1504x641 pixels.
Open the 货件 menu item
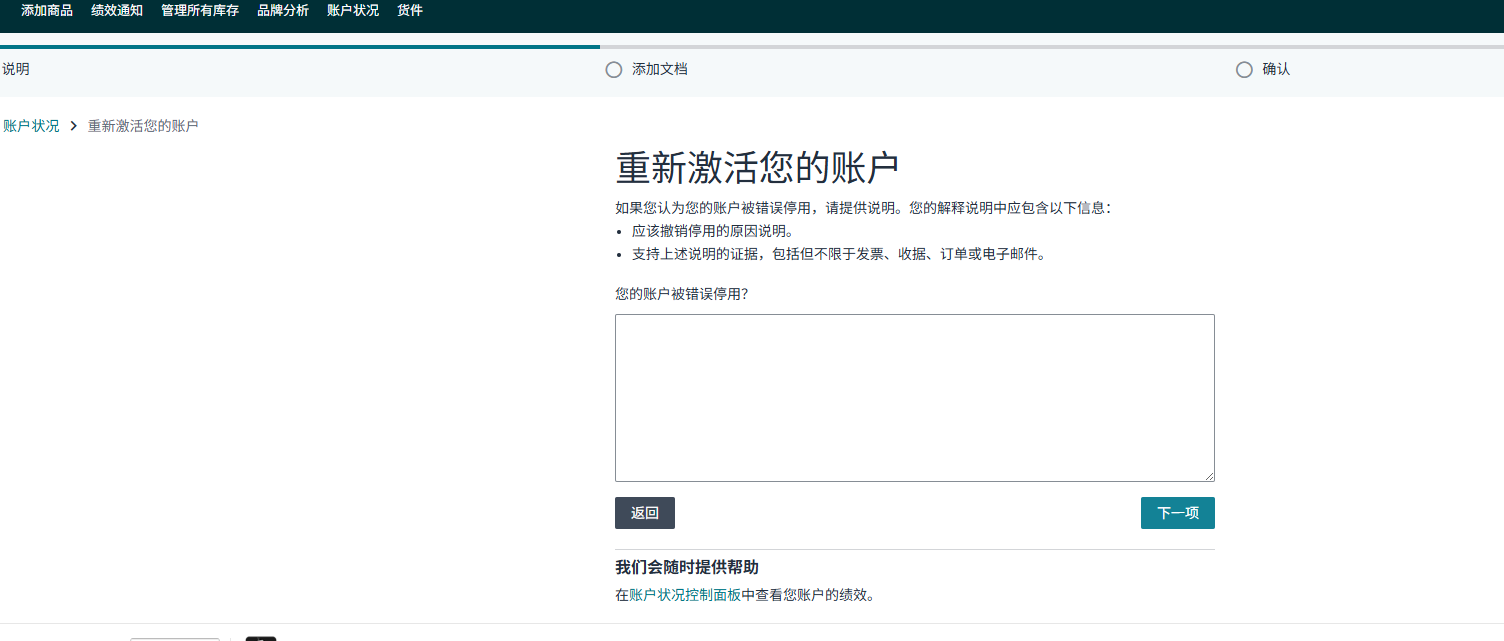410,11
